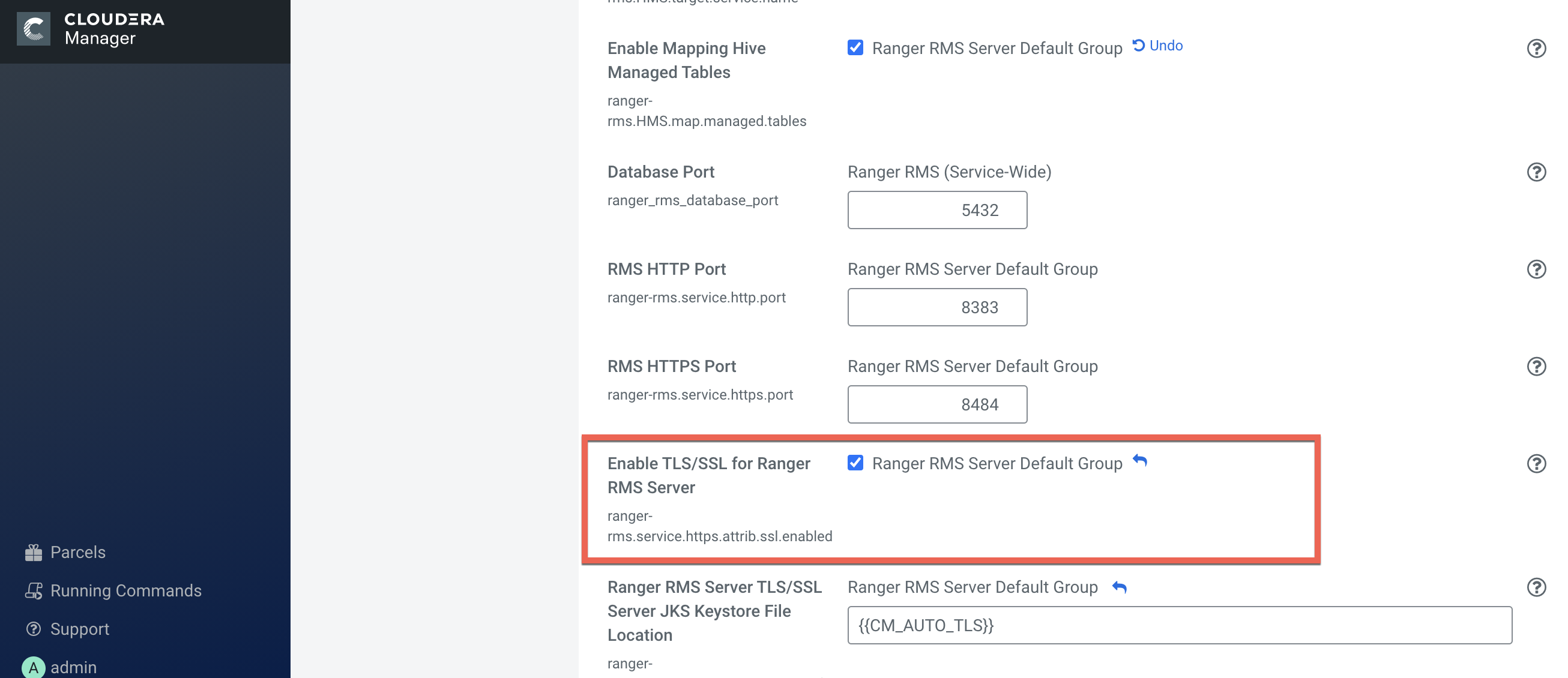
Task: Open help for Enable Mapping Hive Managed Tables
Action: click(1536, 48)
